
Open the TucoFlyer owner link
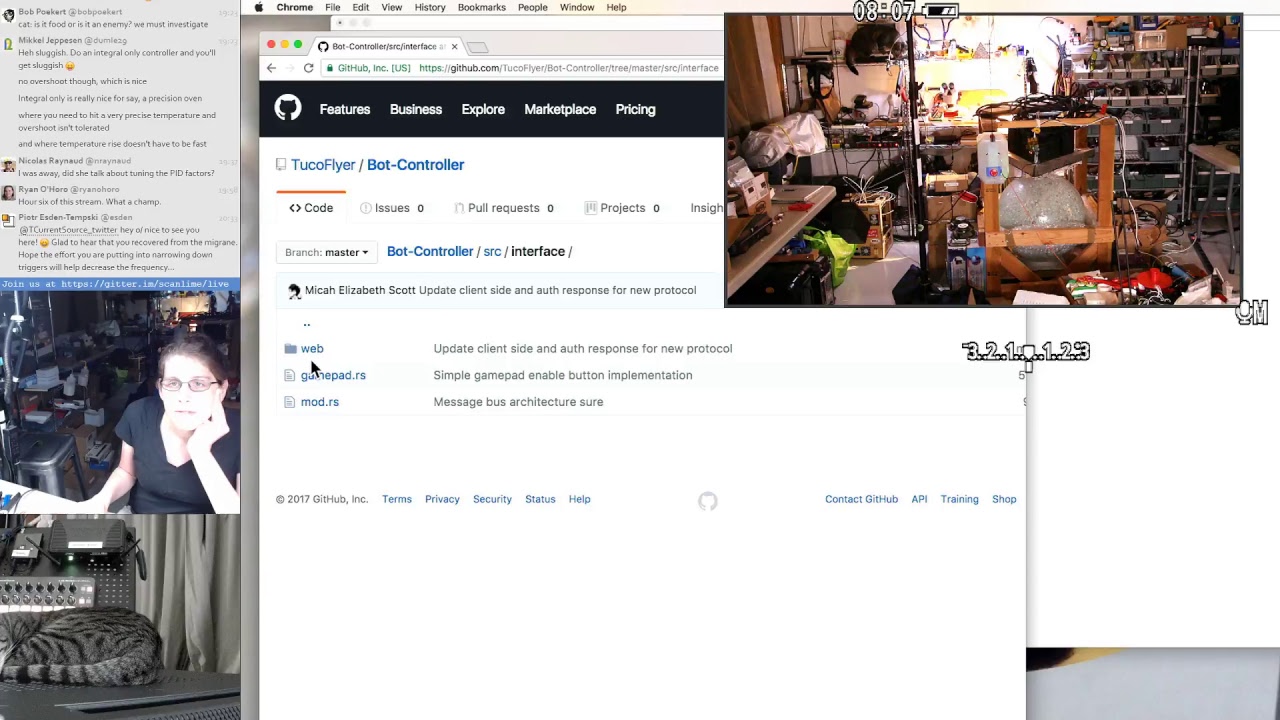323,165
